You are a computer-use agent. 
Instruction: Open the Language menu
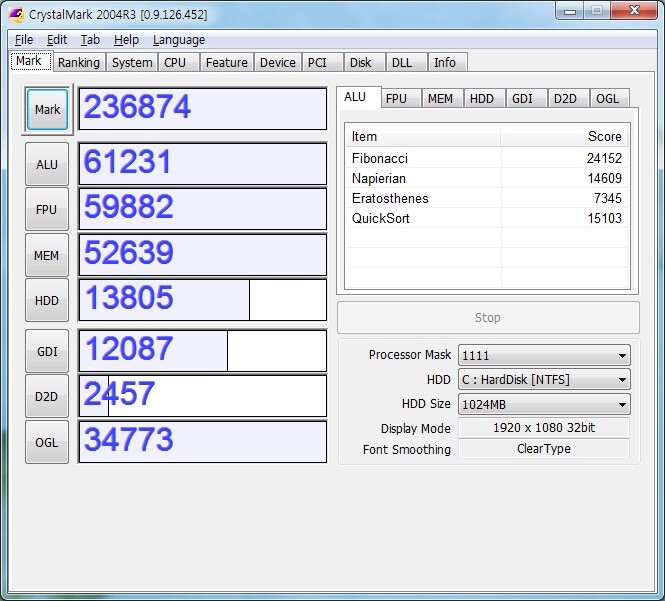point(179,40)
